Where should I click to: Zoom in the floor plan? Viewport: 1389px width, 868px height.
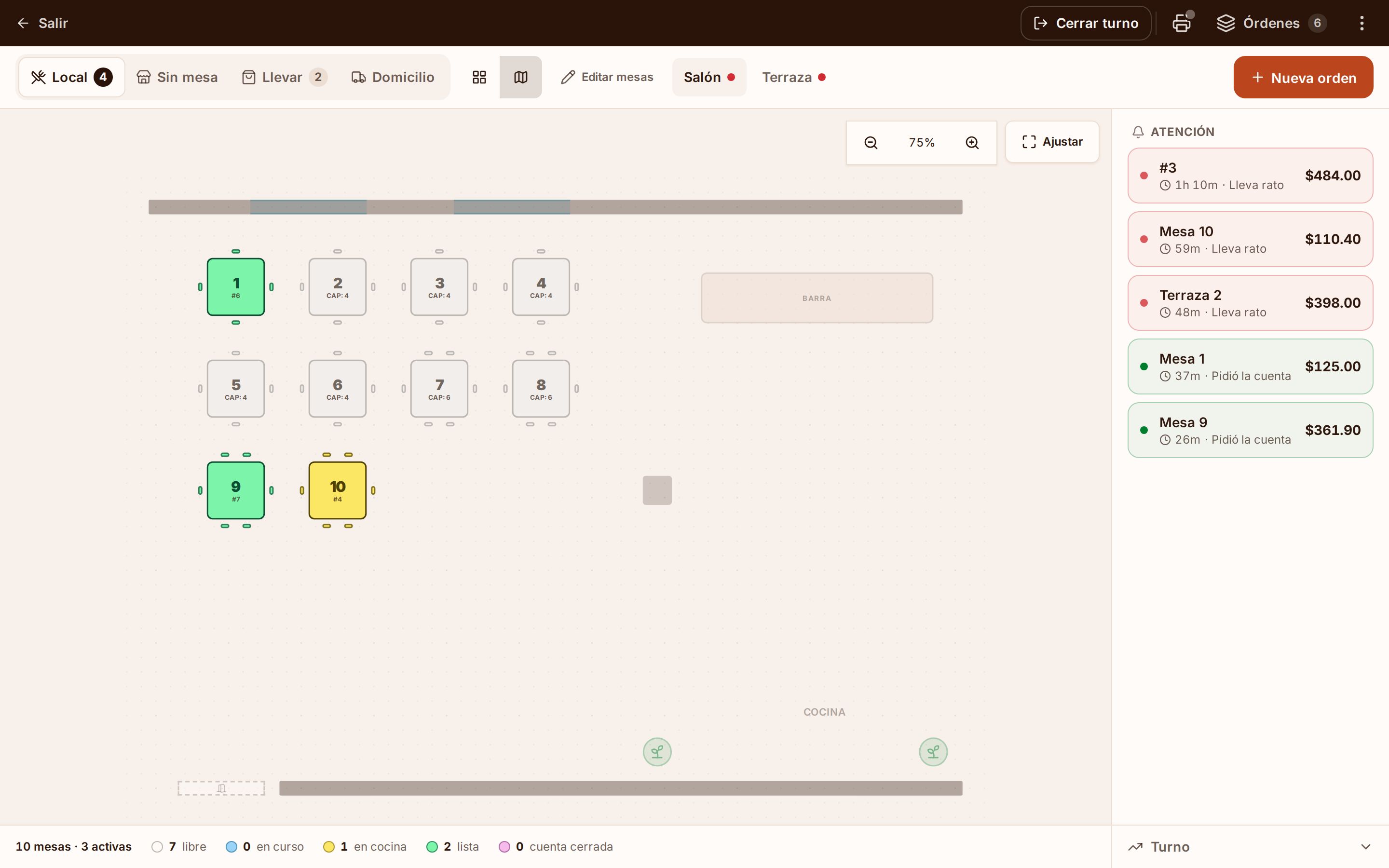point(972,142)
